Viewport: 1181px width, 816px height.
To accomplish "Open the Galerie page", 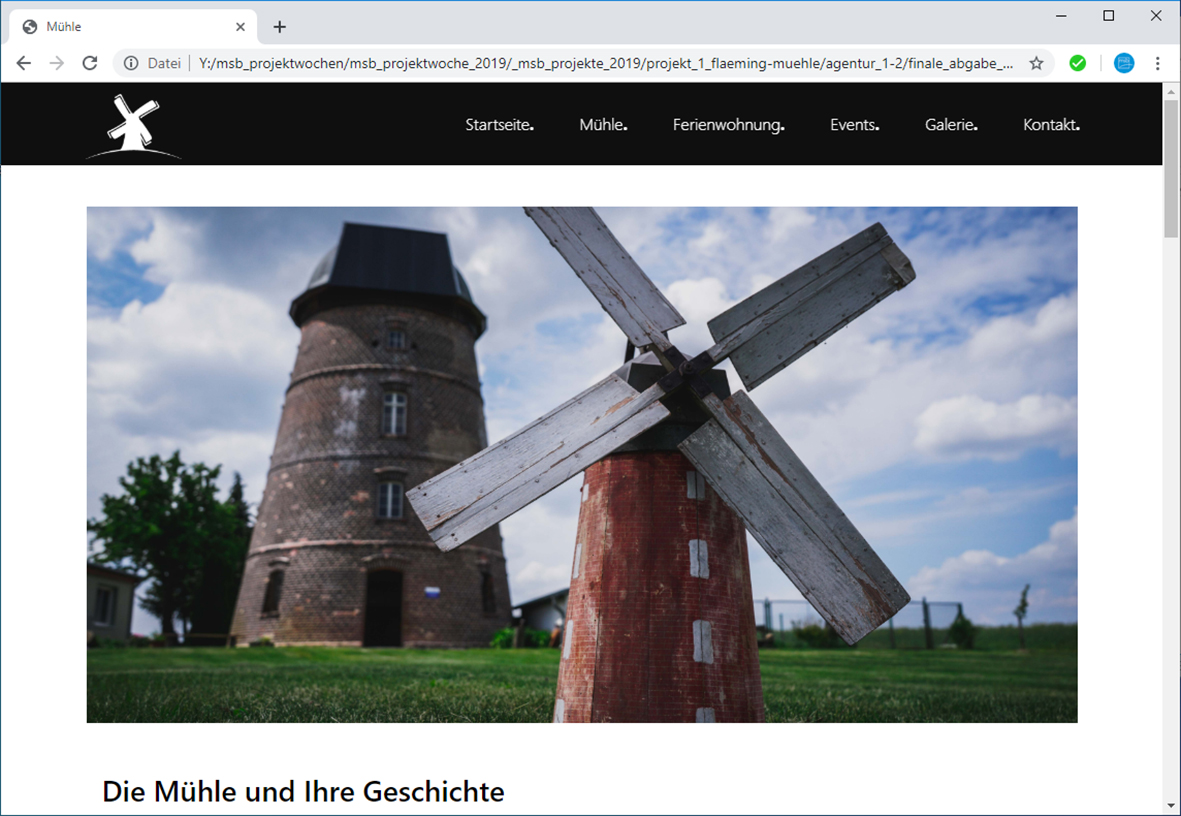I will point(950,125).
